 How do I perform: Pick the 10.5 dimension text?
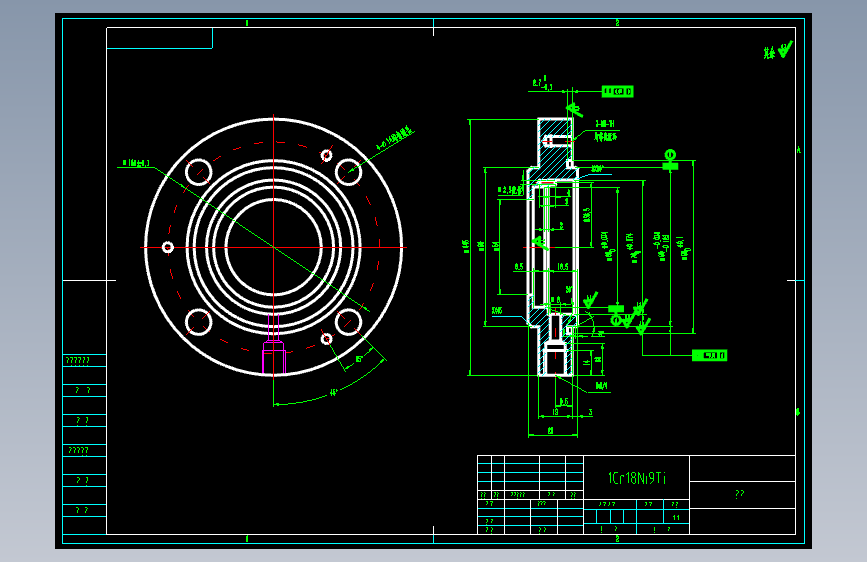(x=563, y=267)
